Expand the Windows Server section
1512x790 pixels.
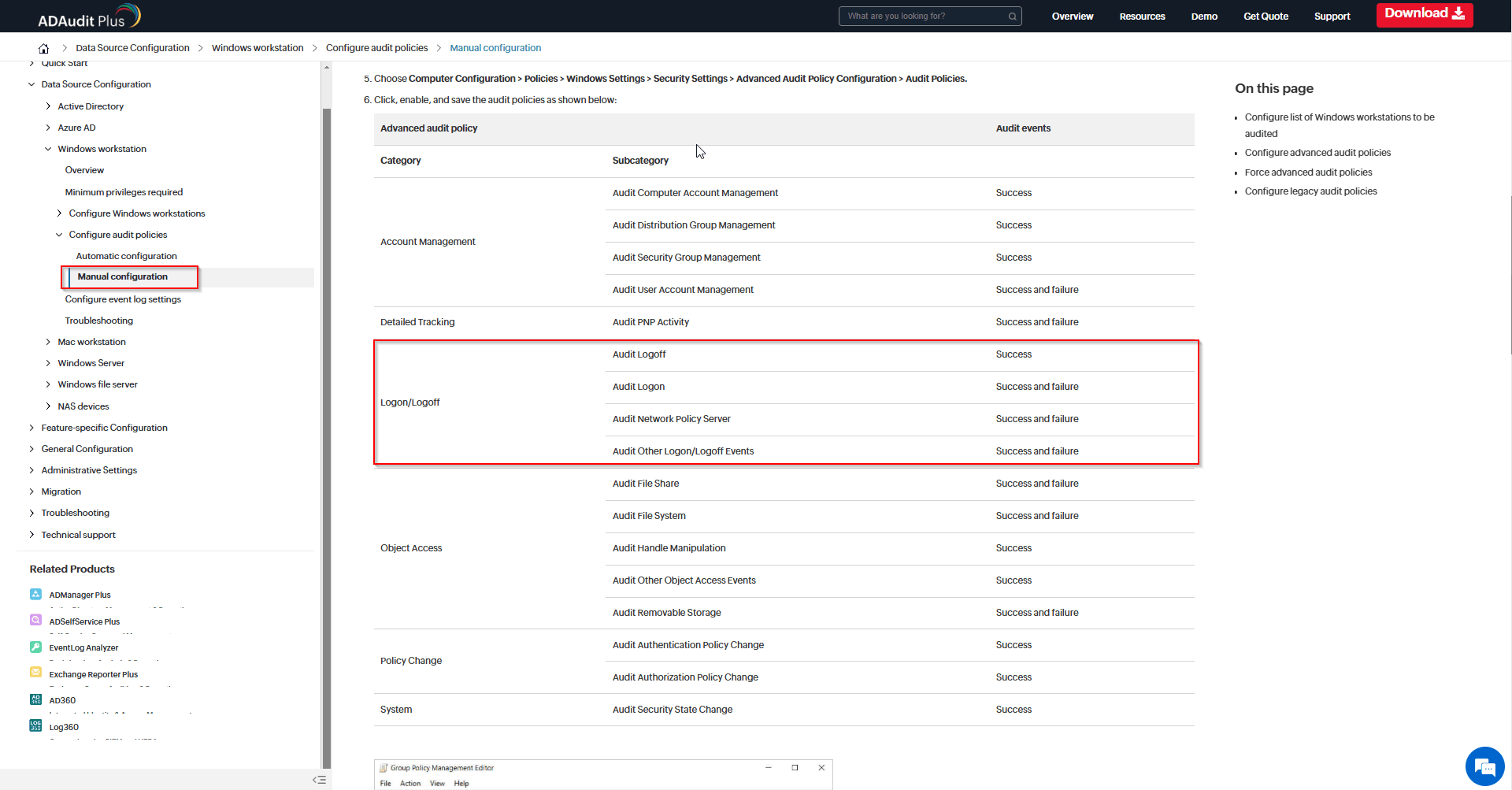click(48, 363)
